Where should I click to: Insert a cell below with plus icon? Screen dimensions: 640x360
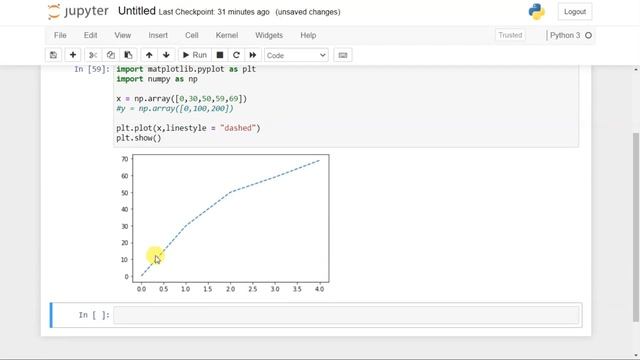click(x=73, y=55)
